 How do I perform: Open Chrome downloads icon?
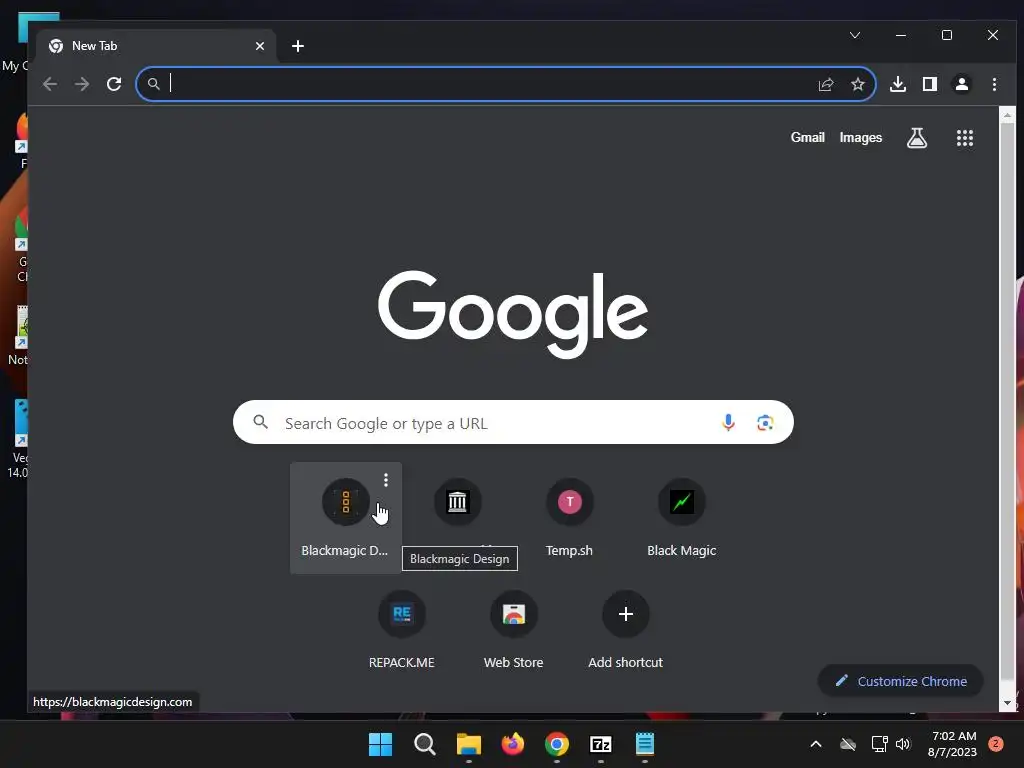coord(898,84)
